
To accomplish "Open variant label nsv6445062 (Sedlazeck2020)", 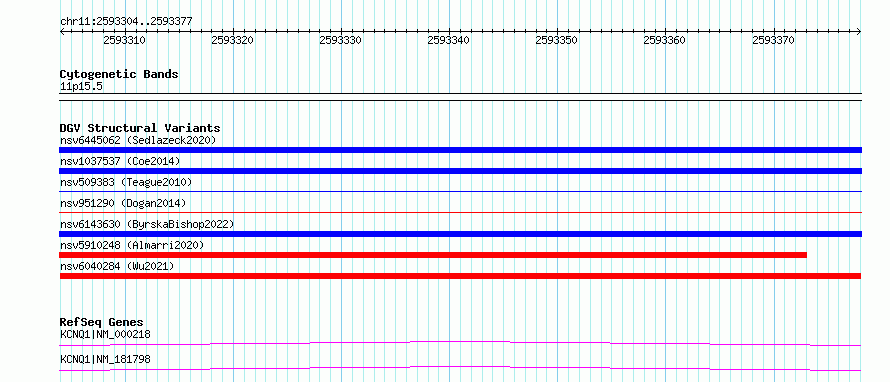I will click(138, 140).
